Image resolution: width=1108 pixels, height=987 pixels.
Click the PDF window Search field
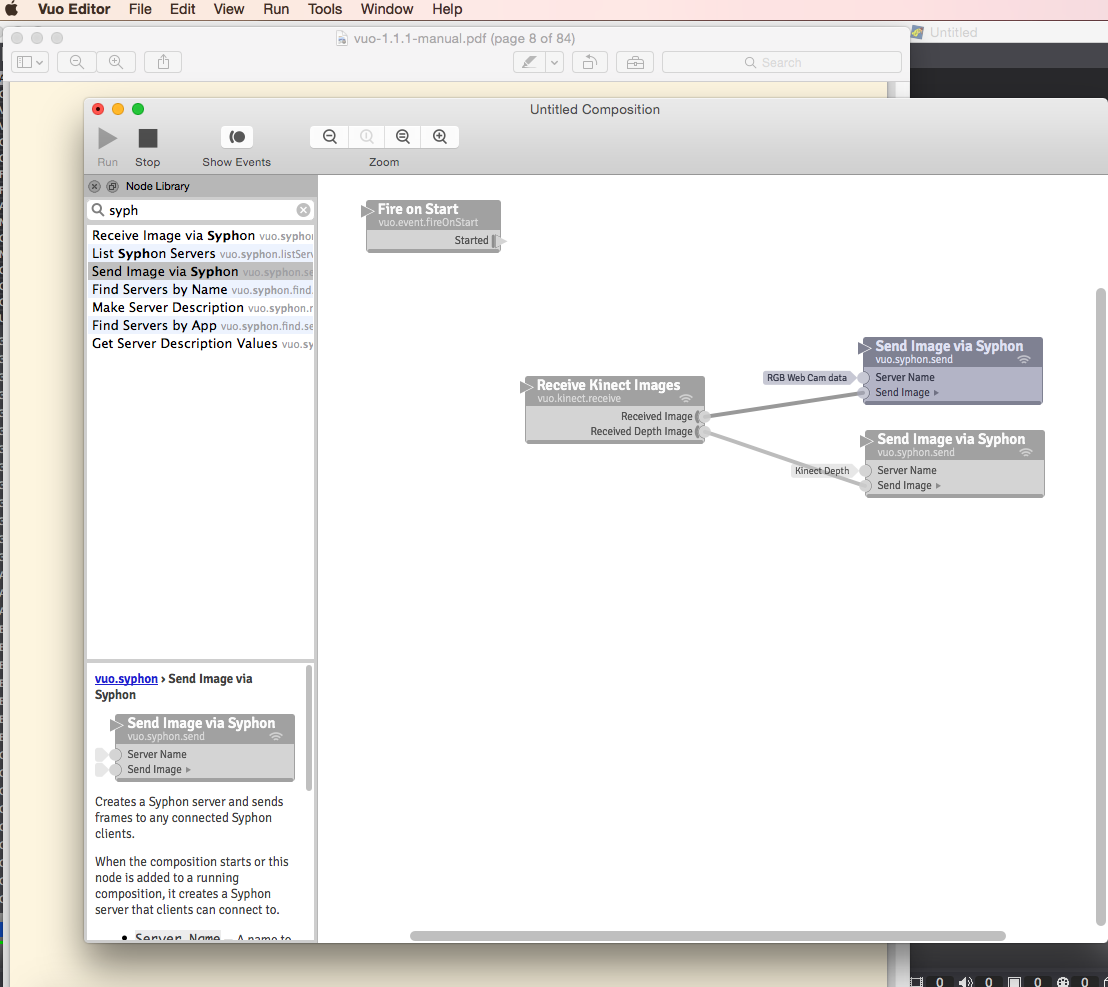point(782,62)
